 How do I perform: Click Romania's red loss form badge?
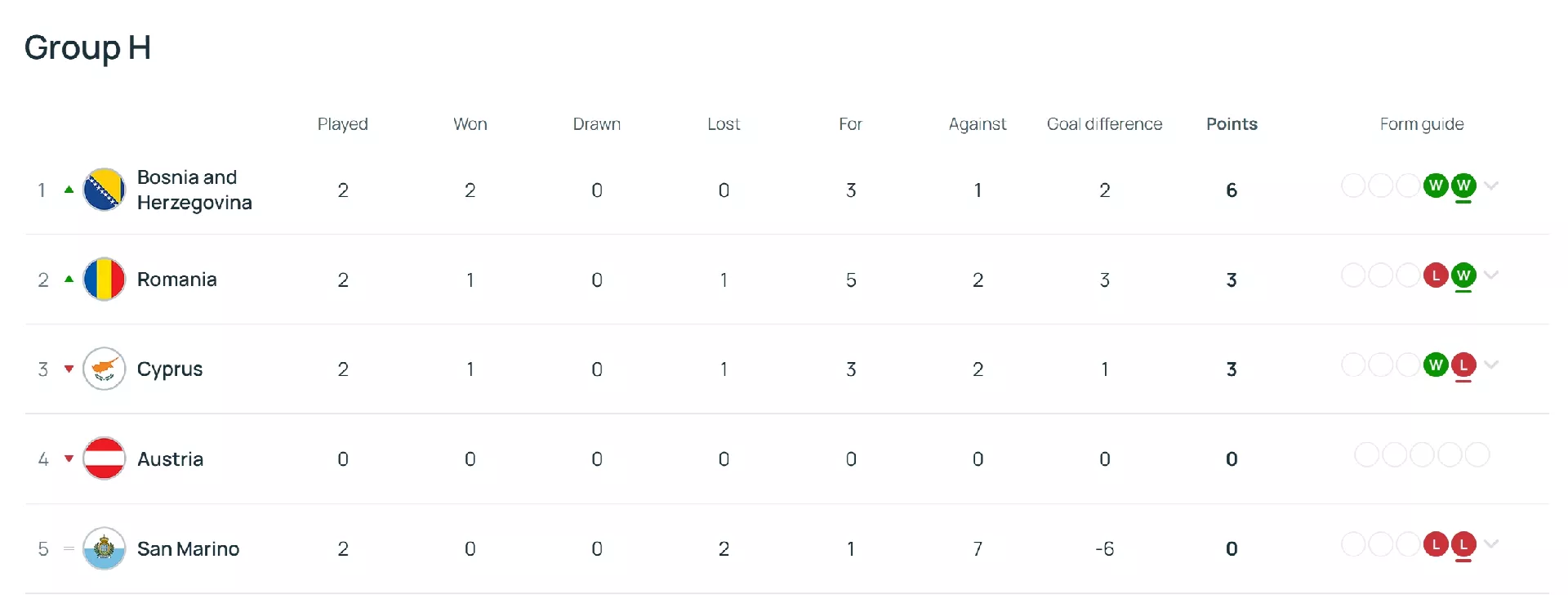coord(1436,275)
